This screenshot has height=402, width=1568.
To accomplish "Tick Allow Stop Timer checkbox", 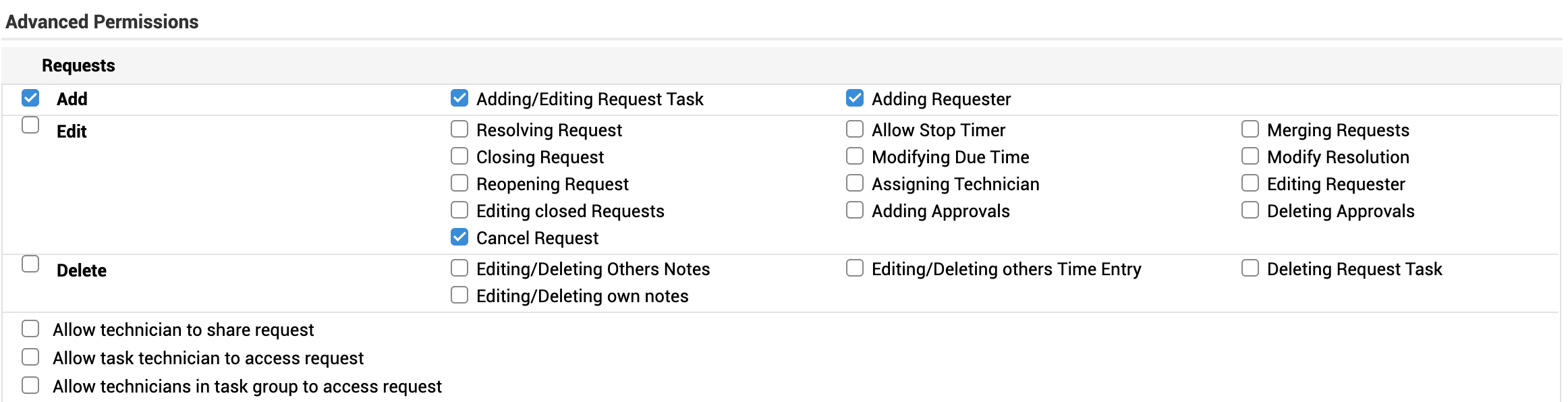I will coord(855,129).
